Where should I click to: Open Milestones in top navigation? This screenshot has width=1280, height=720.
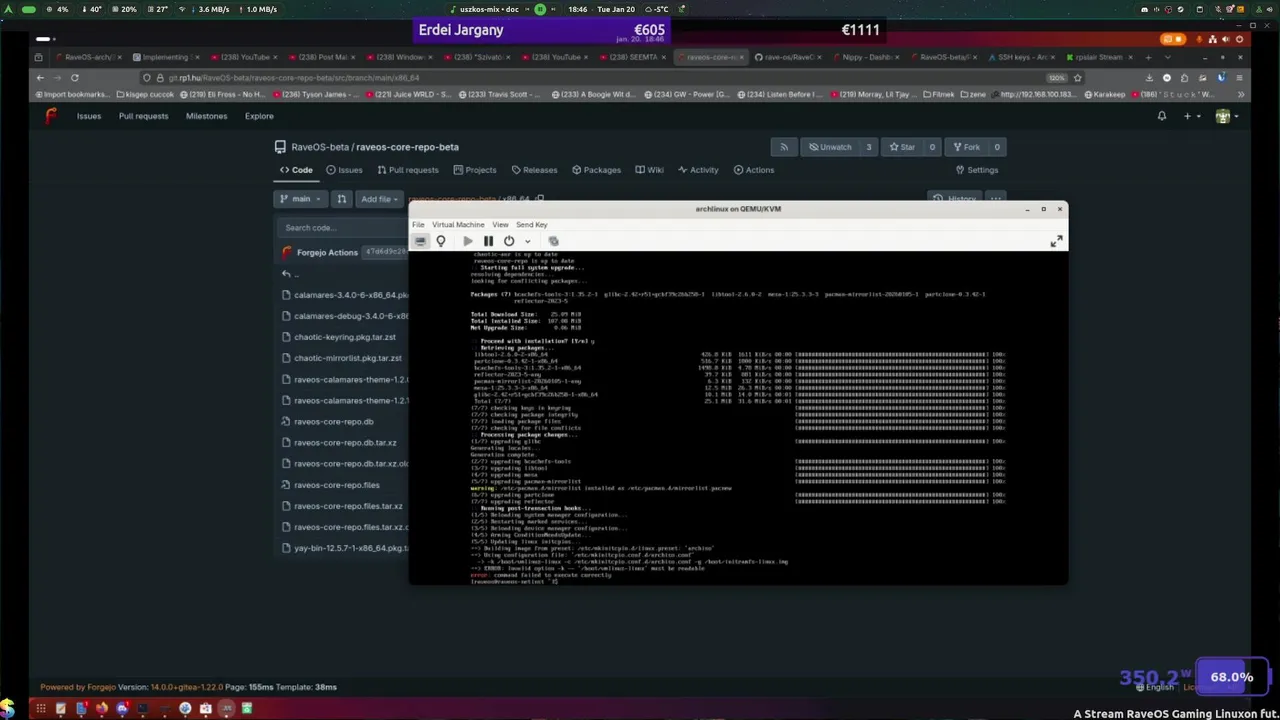coord(206,116)
